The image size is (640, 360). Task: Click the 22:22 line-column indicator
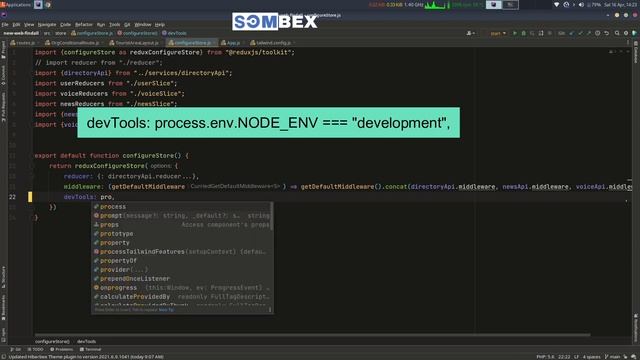coord(564,357)
